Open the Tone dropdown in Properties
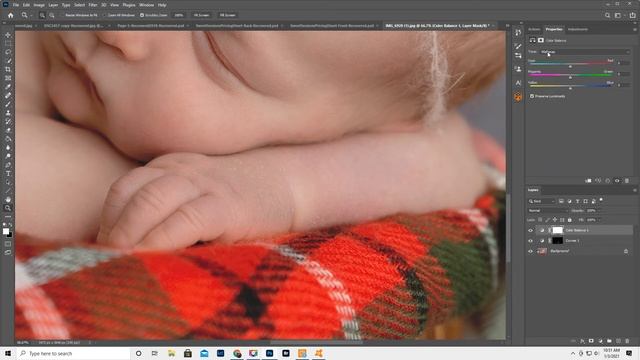Screen dimensions: 640x360 pos(584,52)
